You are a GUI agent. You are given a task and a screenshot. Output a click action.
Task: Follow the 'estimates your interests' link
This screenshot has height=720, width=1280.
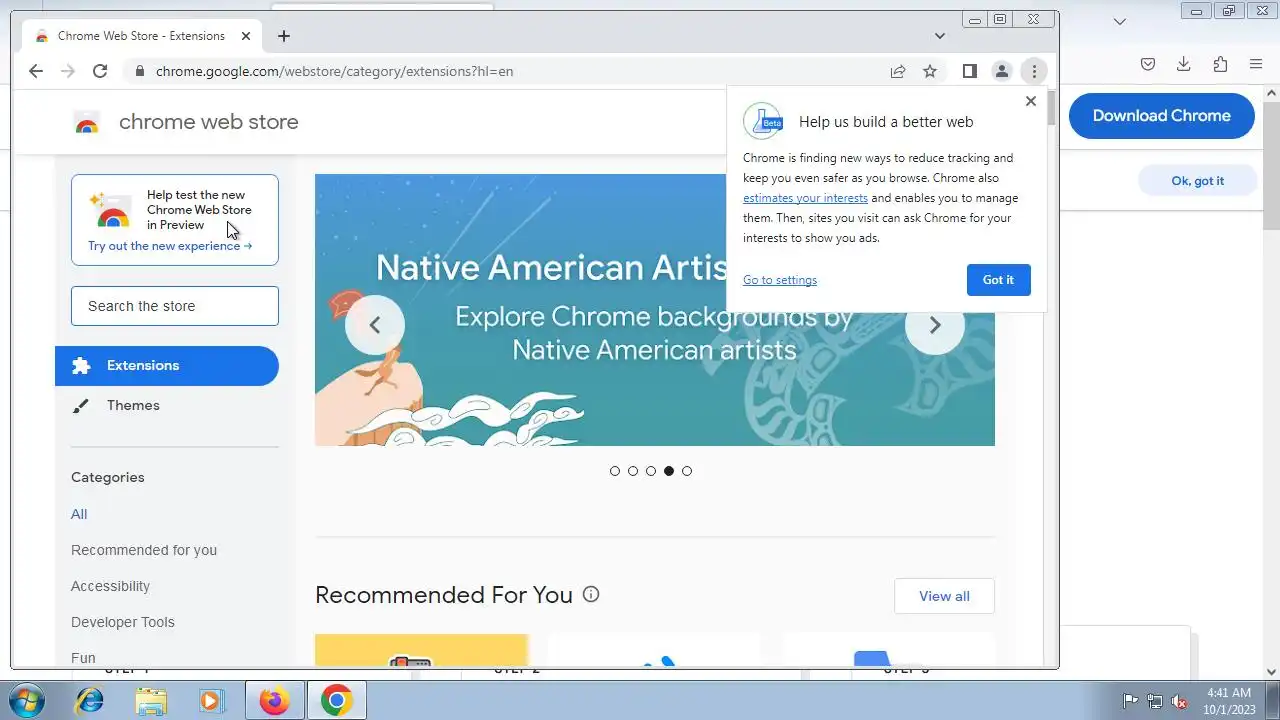point(805,198)
